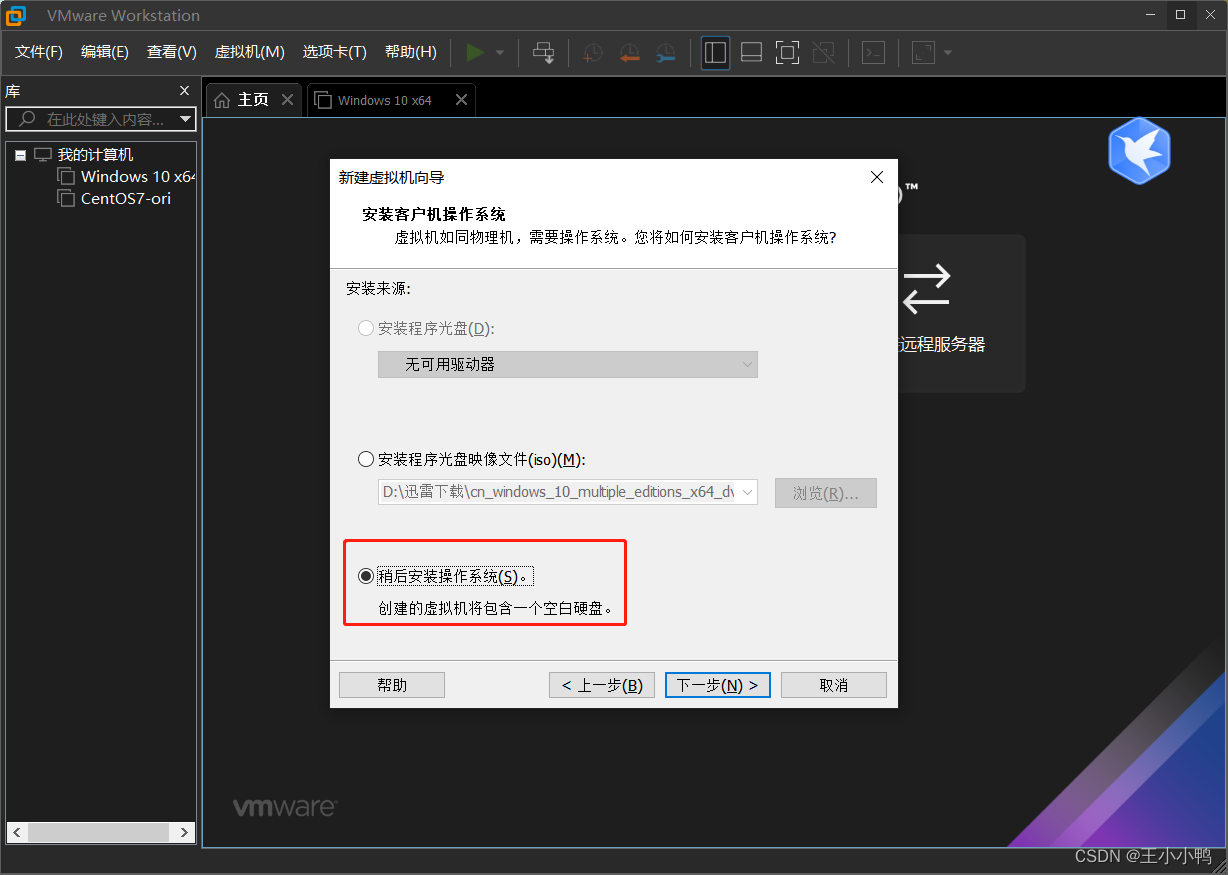Image resolution: width=1228 pixels, height=875 pixels.
Task: Click take snapshot clock icon
Action: pyautogui.click(x=593, y=52)
